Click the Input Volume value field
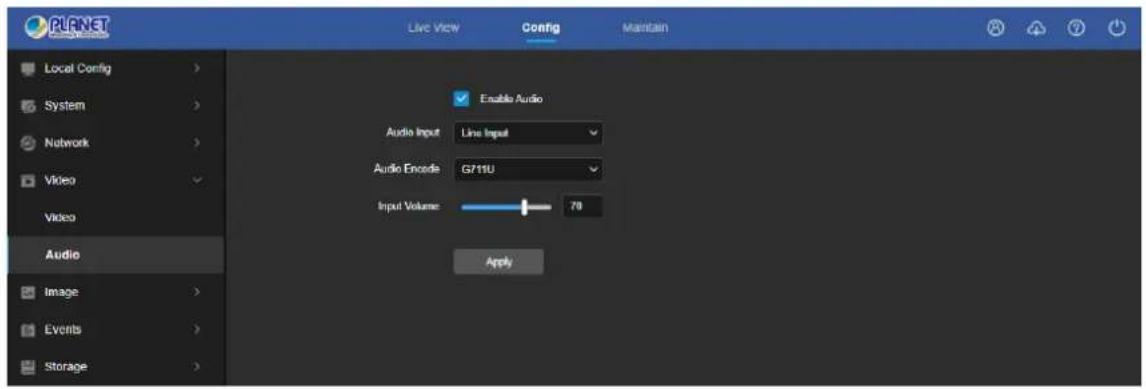 point(583,207)
